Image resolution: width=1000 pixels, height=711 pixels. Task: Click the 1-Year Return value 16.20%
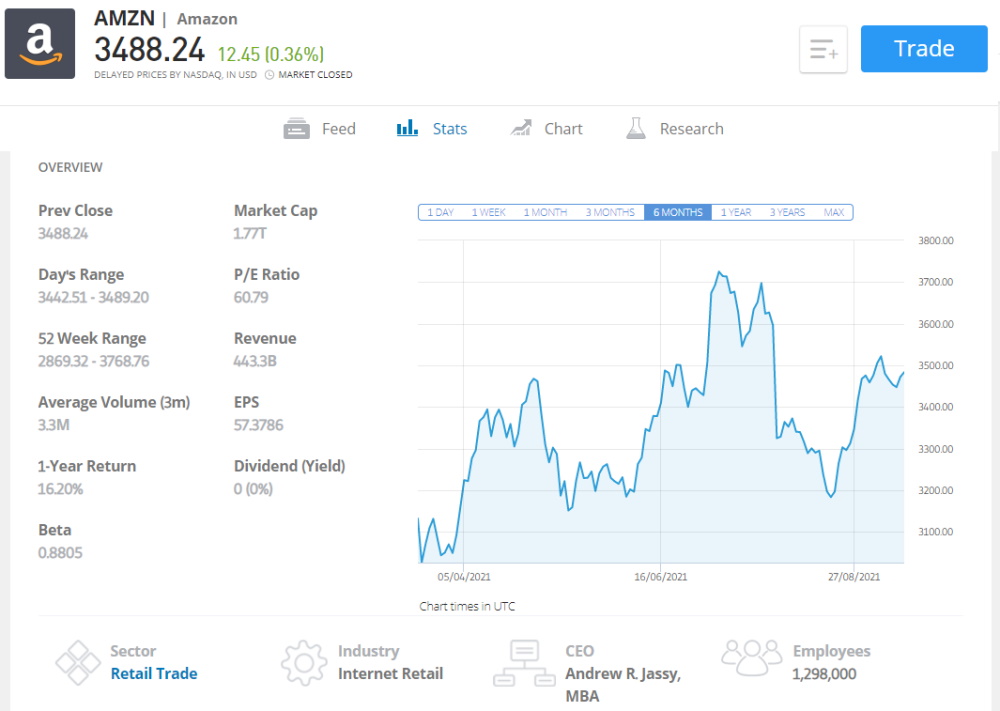[x=61, y=489]
